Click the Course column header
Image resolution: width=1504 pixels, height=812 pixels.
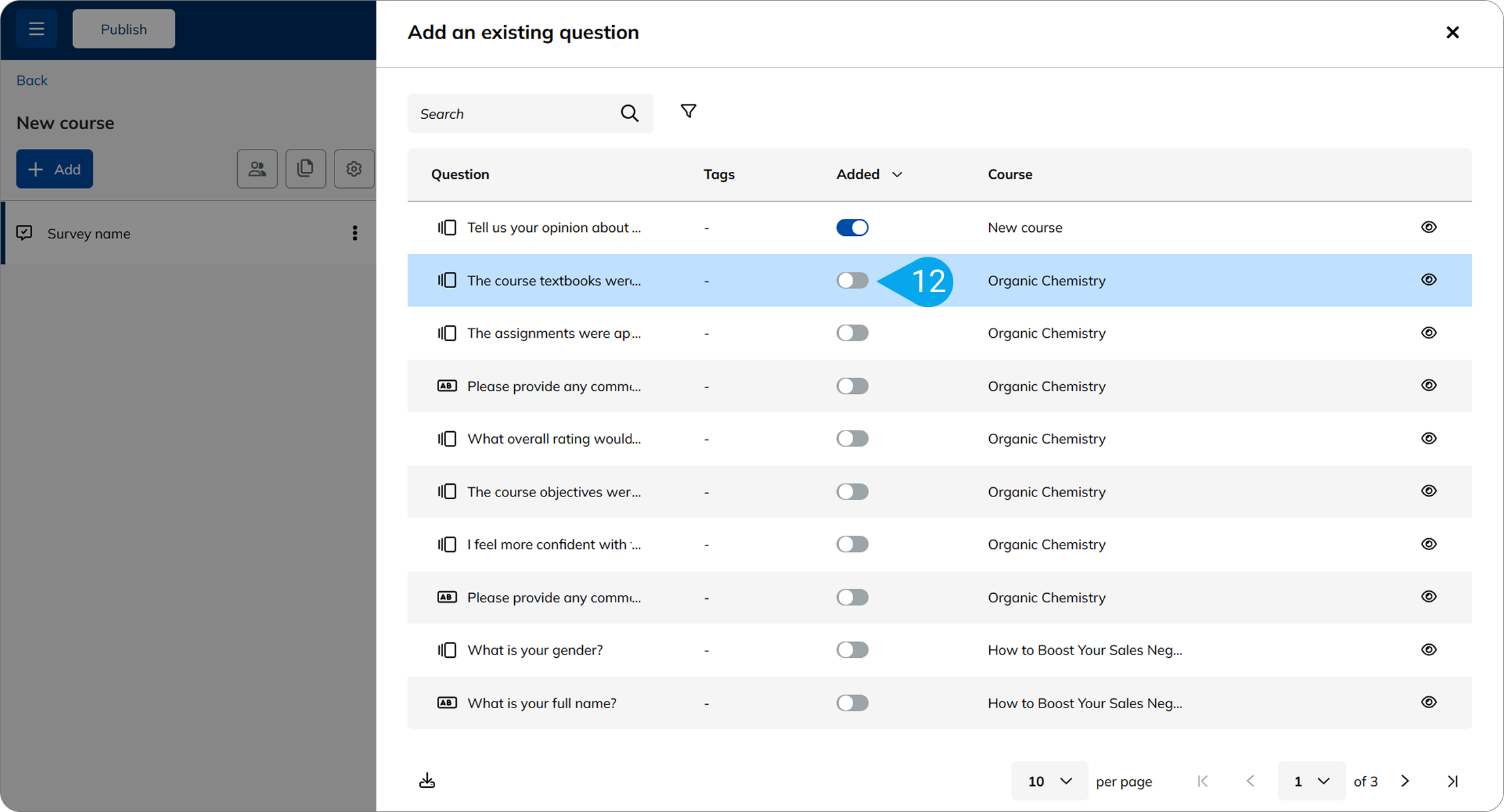1009,174
